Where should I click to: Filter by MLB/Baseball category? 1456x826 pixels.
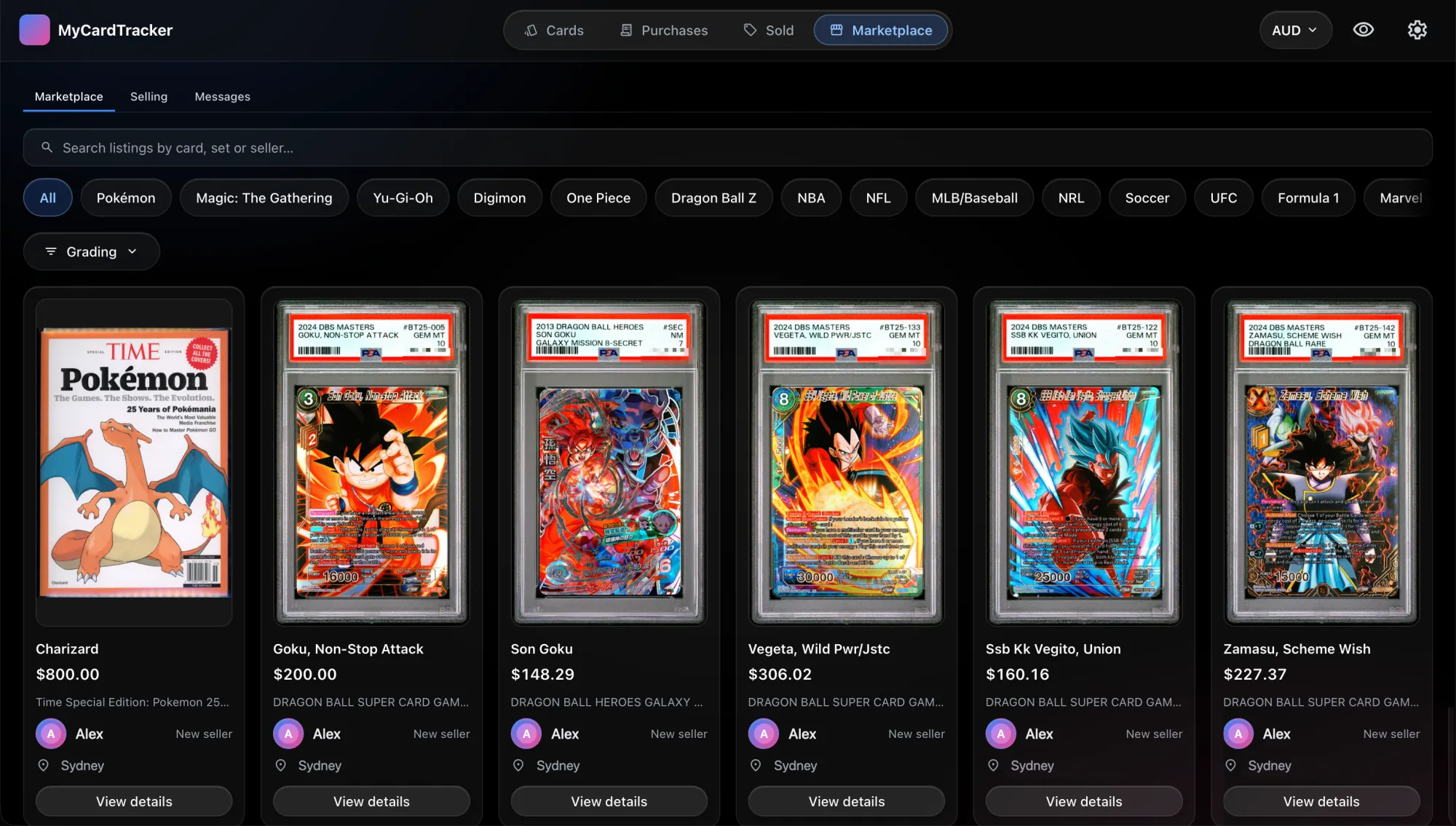point(974,198)
